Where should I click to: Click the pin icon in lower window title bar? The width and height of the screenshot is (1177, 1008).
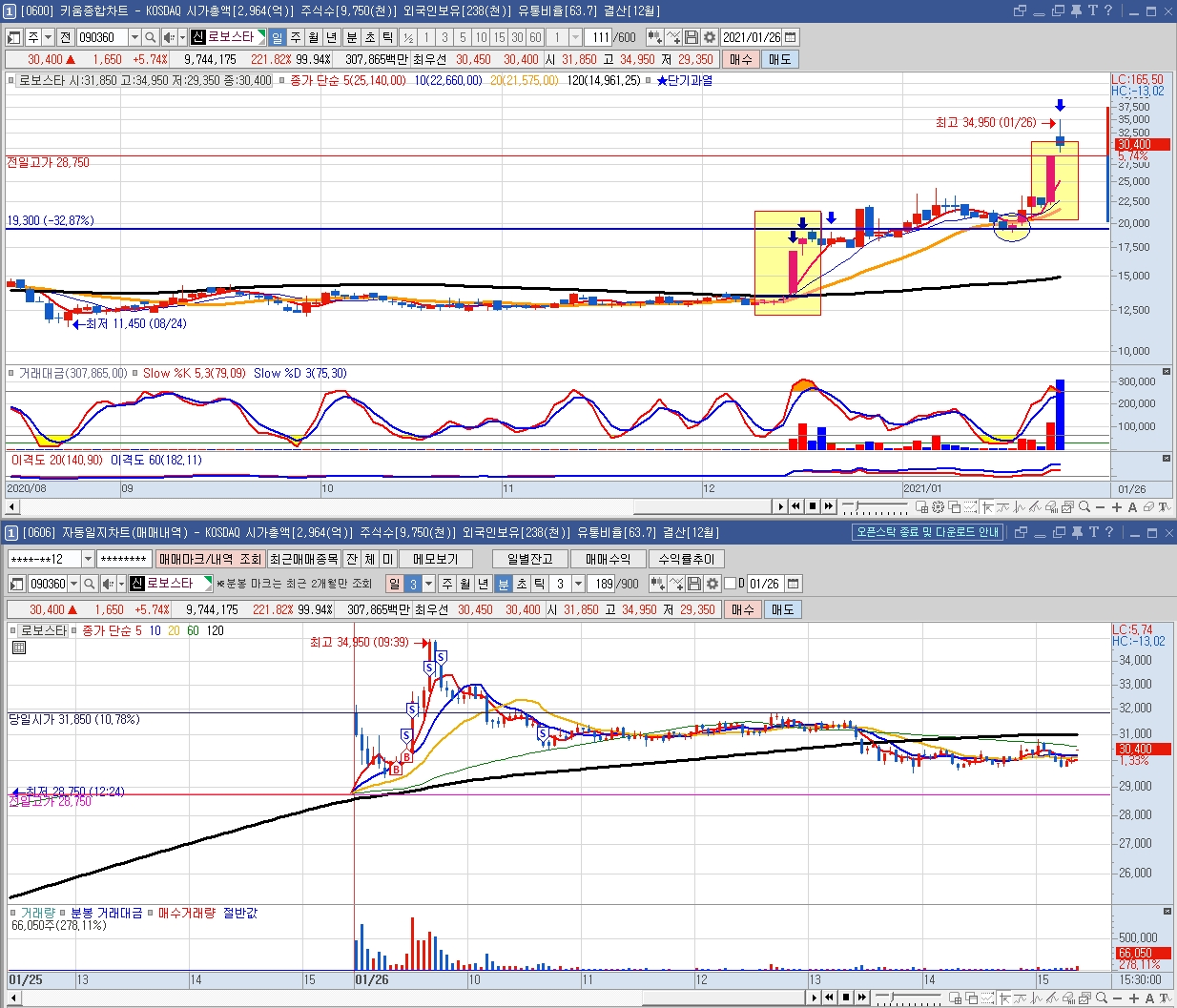click(1076, 532)
